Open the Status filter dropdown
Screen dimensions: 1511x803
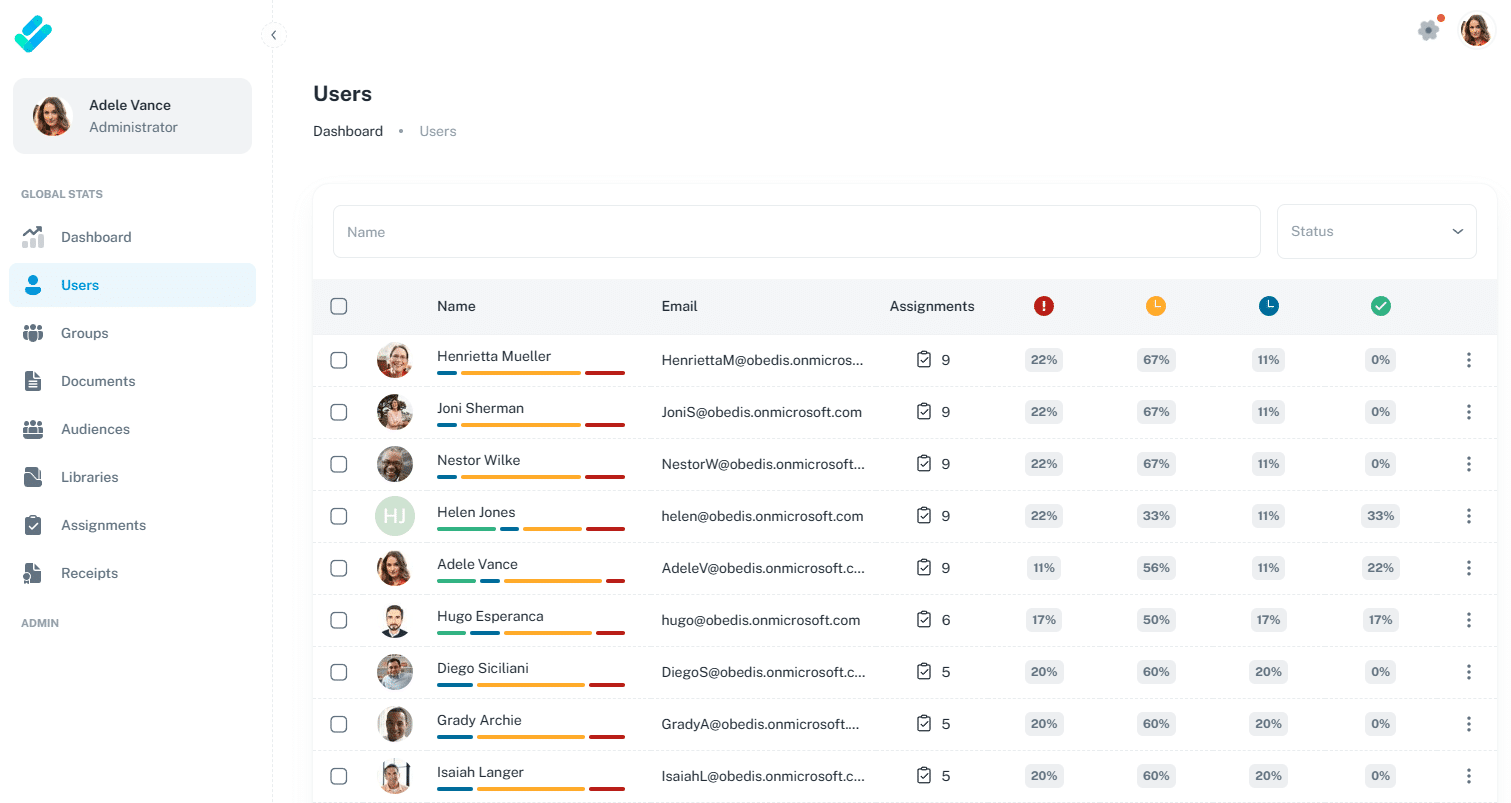(x=1376, y=232)
